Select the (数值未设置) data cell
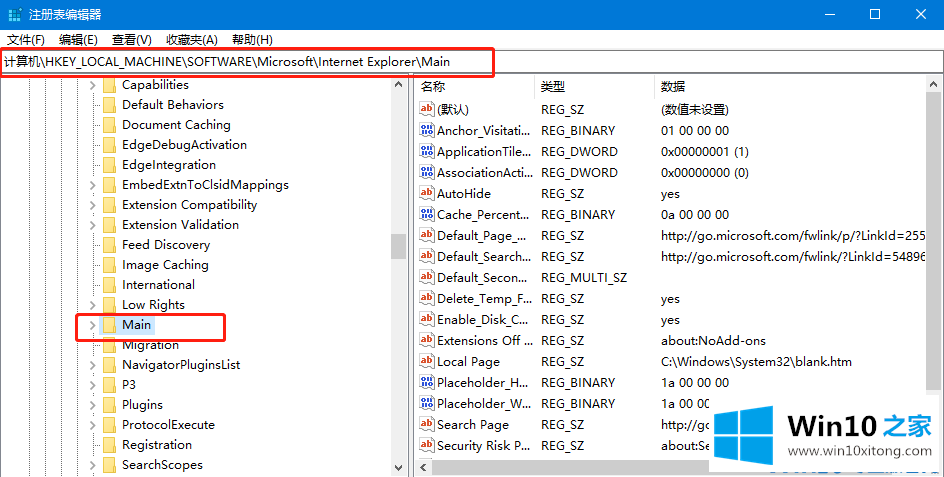 [695, 110]
